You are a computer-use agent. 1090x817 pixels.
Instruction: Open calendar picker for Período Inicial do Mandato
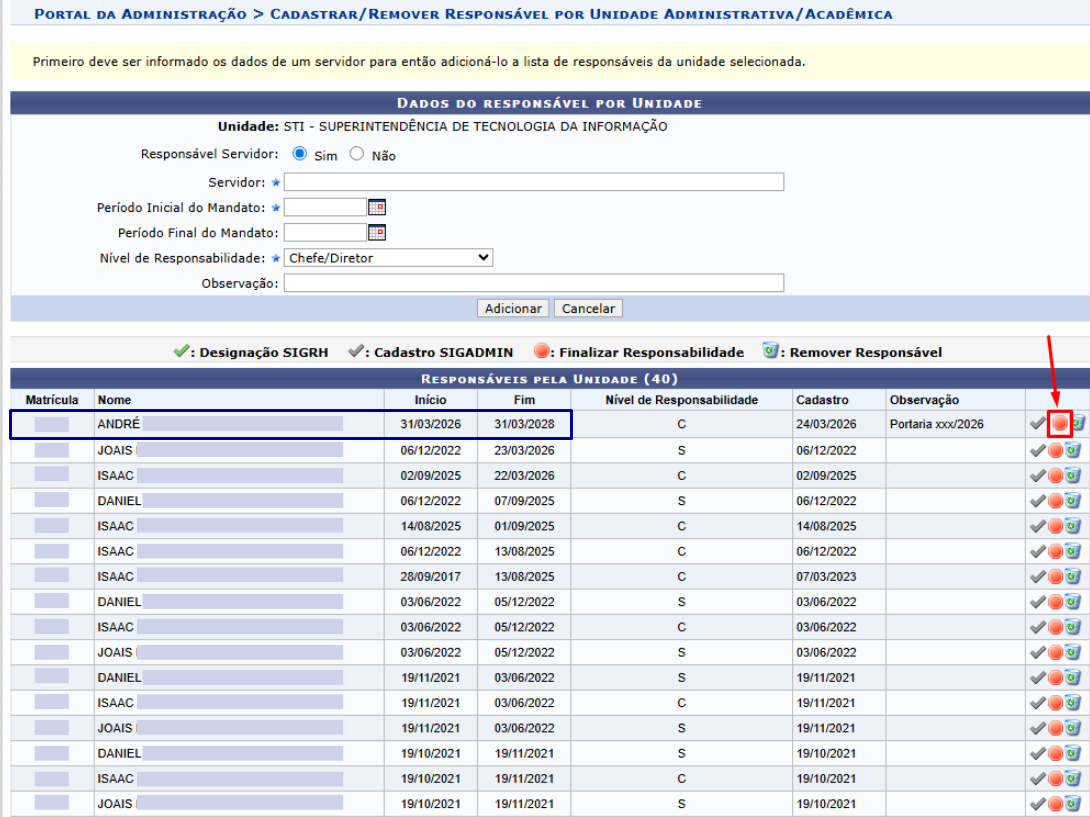coord(376,207)
